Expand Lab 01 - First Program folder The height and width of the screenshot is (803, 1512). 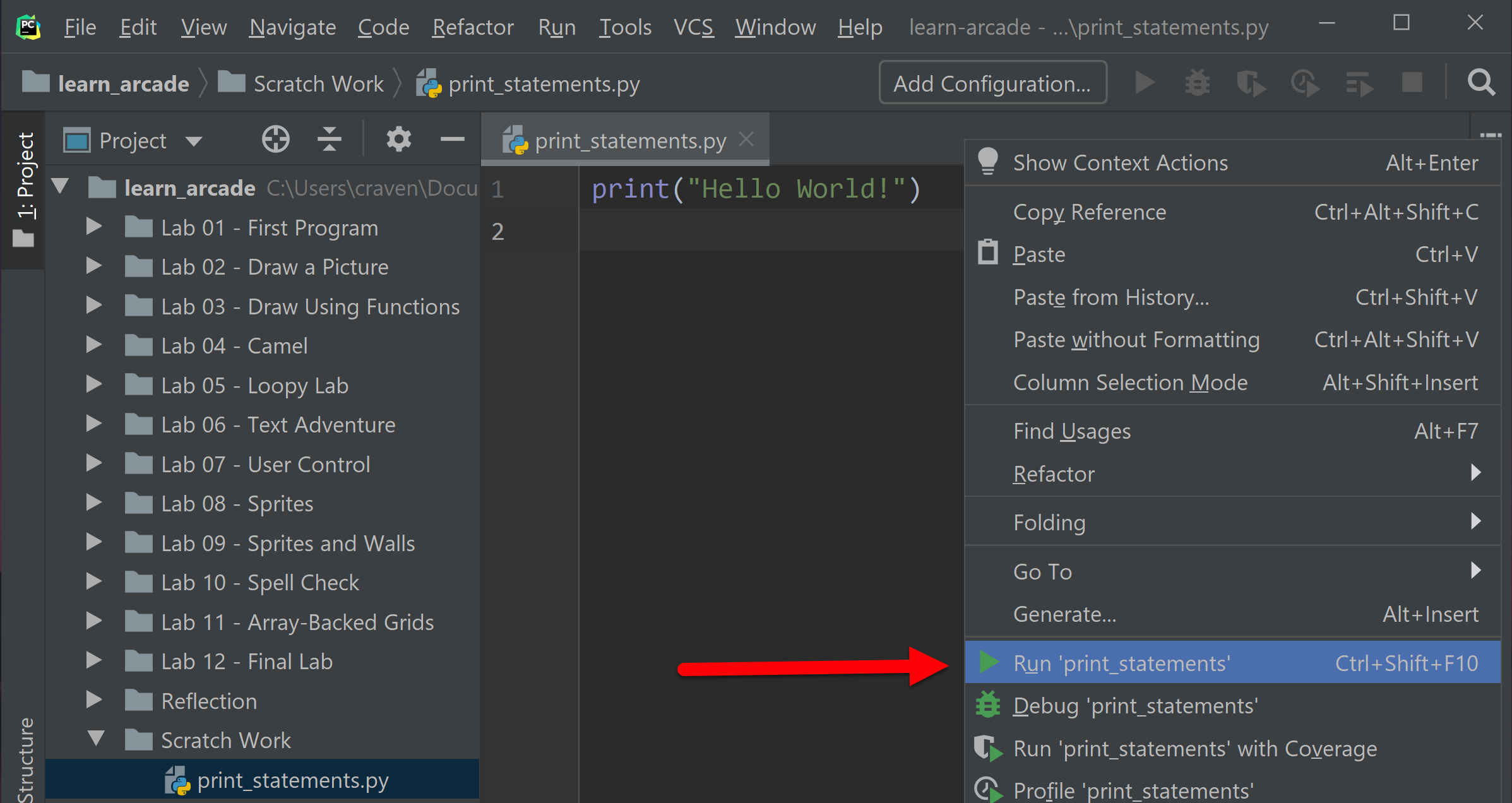tap(93, 227)
